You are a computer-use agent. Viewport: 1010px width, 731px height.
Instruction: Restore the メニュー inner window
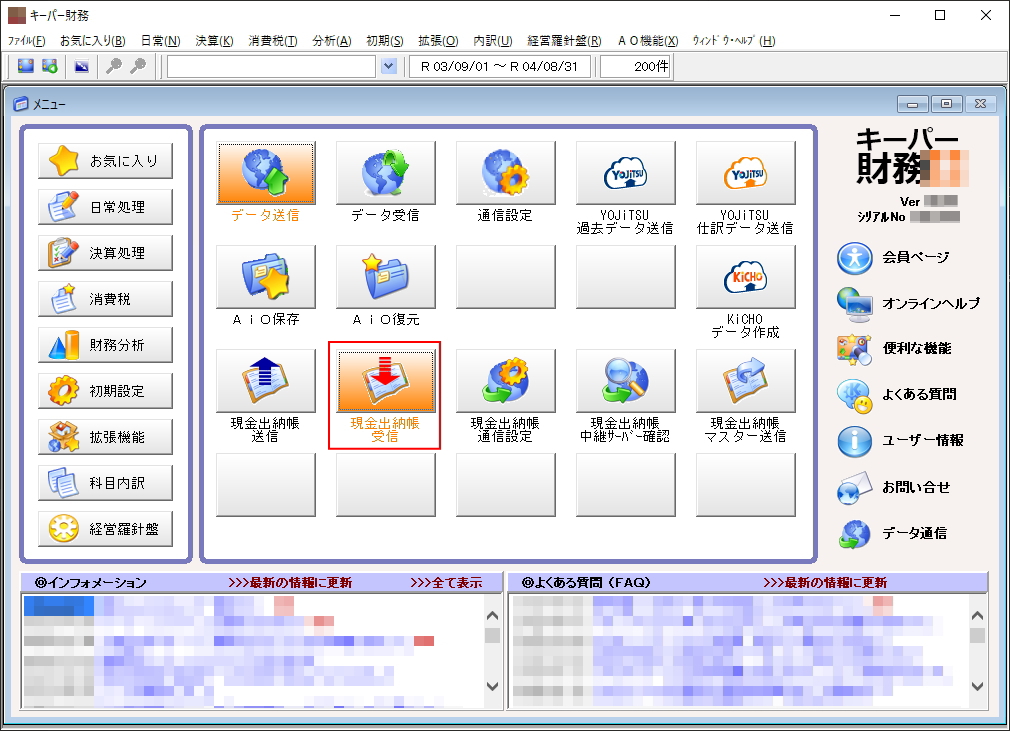pyautogui.click(x=946, y=104)
